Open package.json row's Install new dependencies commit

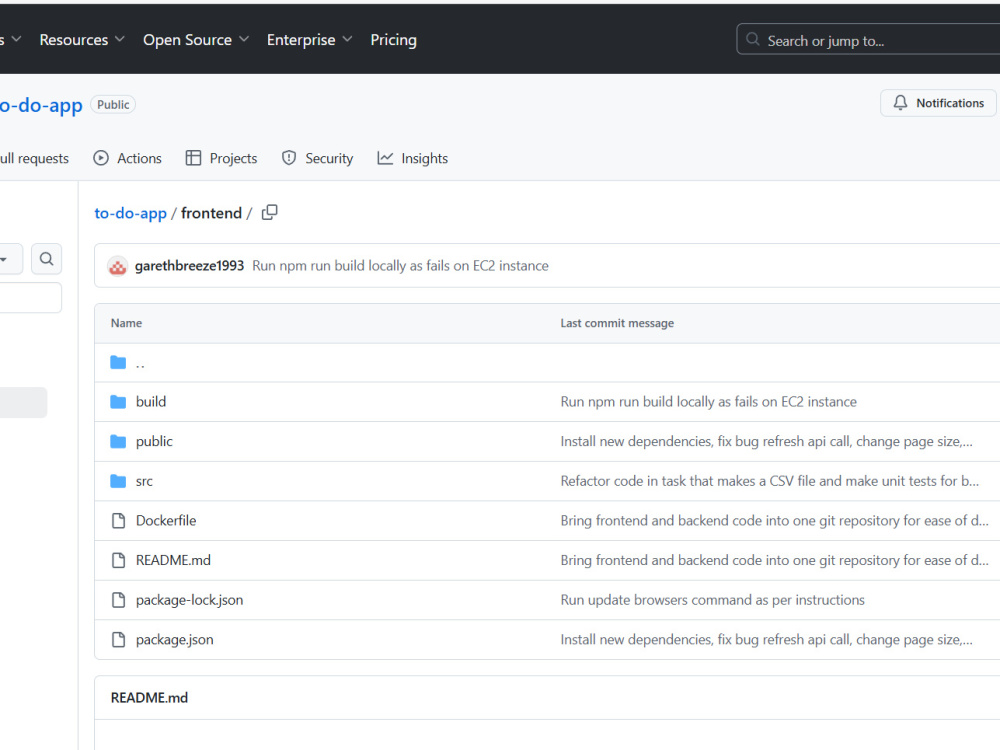[767, 640]
